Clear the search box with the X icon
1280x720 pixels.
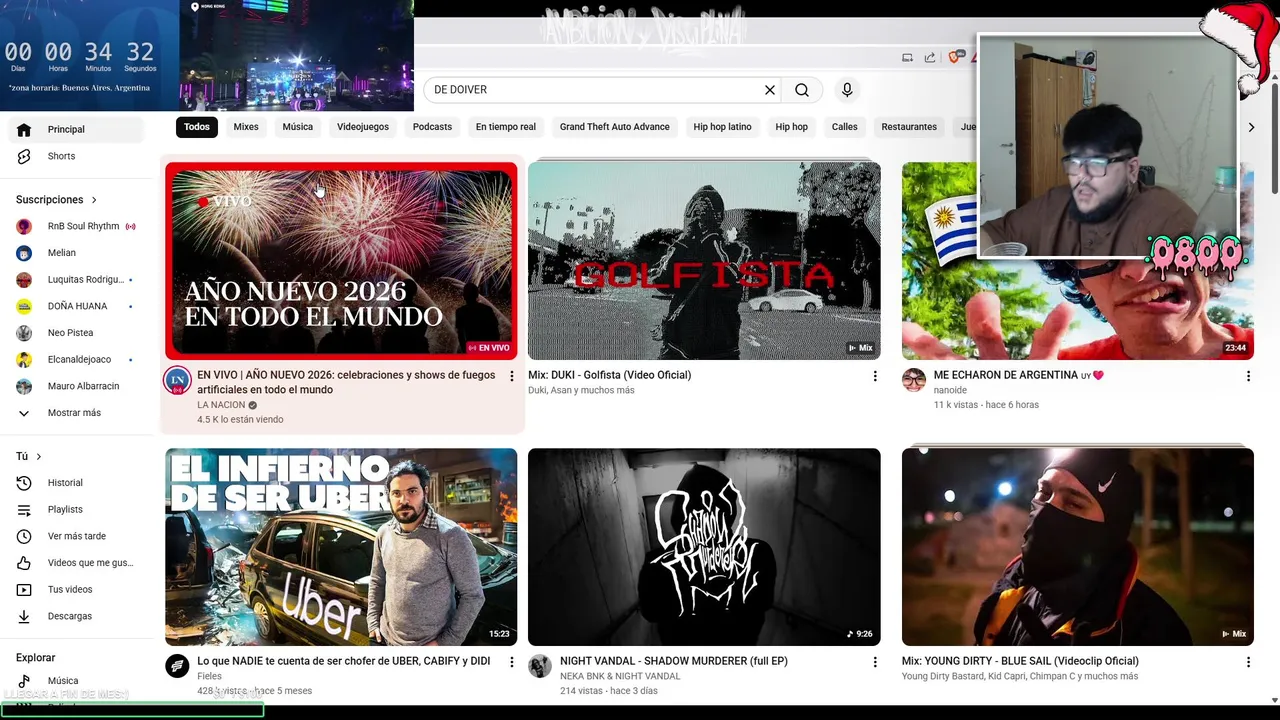coord(770,90)
